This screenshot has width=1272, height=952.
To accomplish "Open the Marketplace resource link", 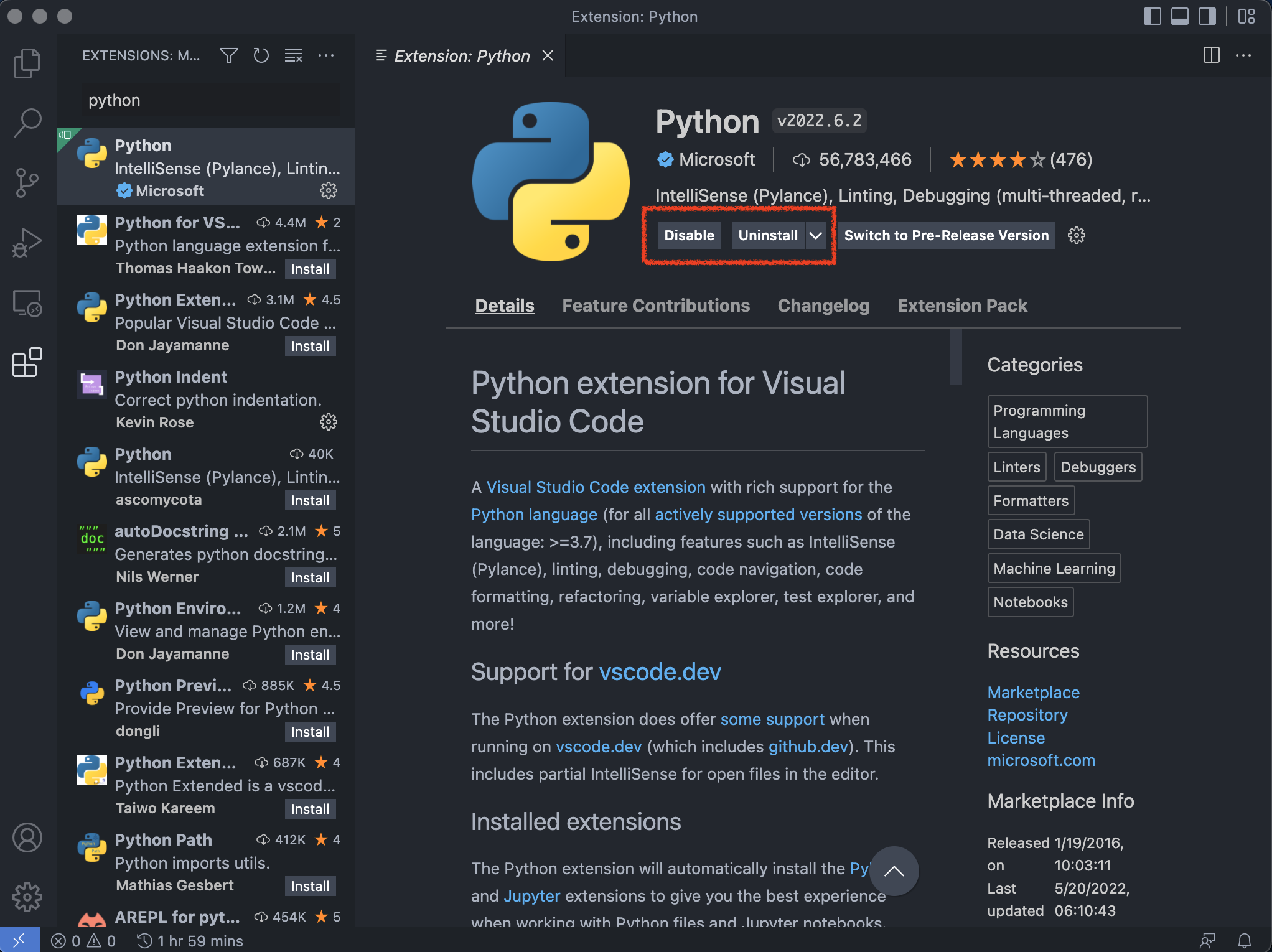I will click(1033, 692).
